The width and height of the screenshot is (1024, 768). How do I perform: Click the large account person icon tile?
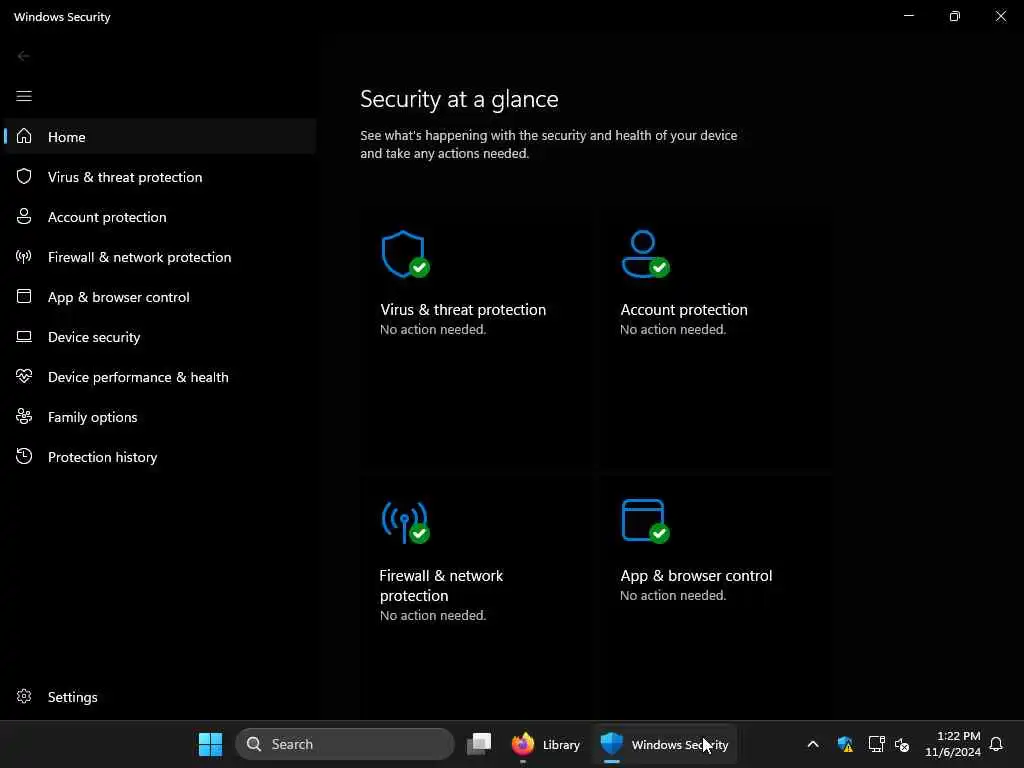pos(645,254)
